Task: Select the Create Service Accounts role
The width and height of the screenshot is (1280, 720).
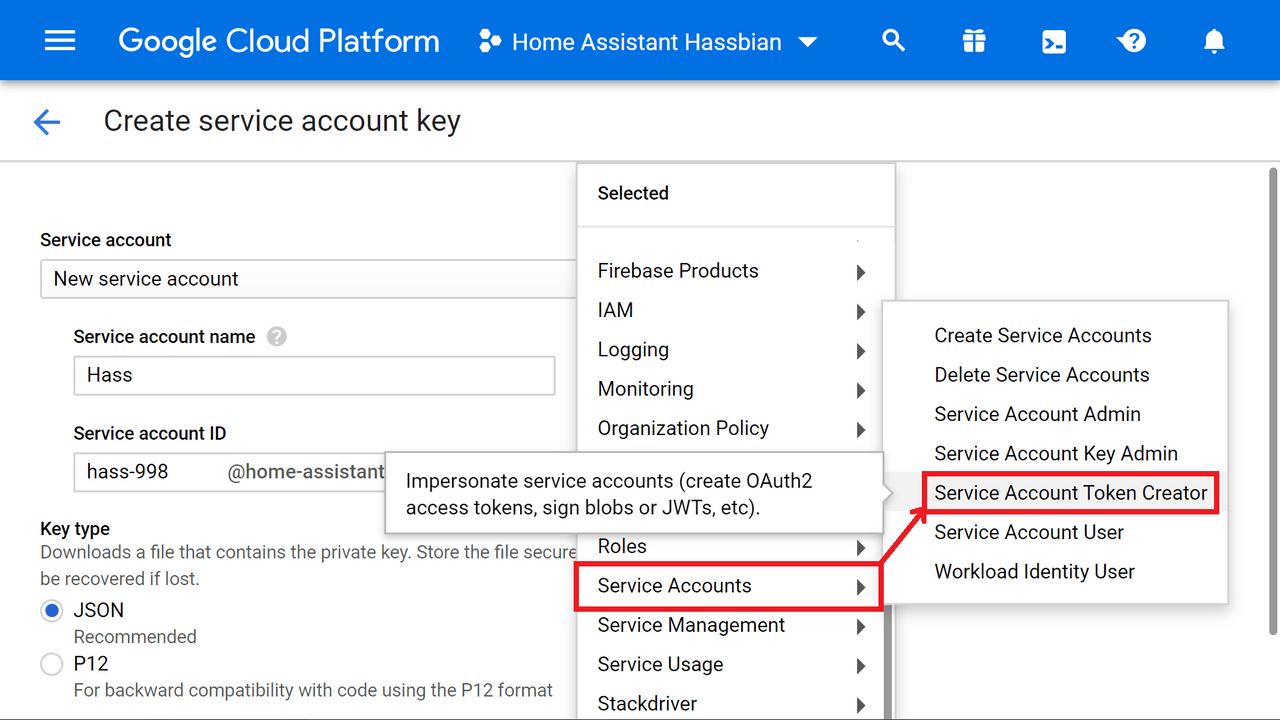Action: [x=1043, y=336]
